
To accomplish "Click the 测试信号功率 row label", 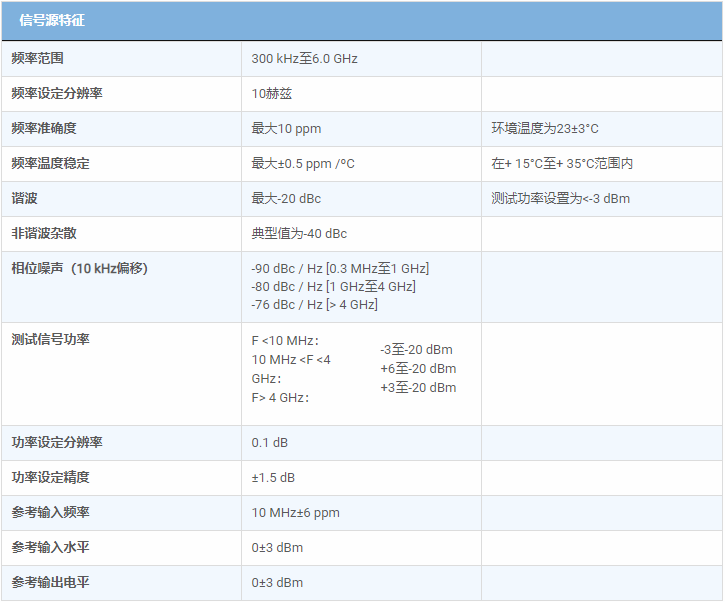I will click(x=50, y=340).
